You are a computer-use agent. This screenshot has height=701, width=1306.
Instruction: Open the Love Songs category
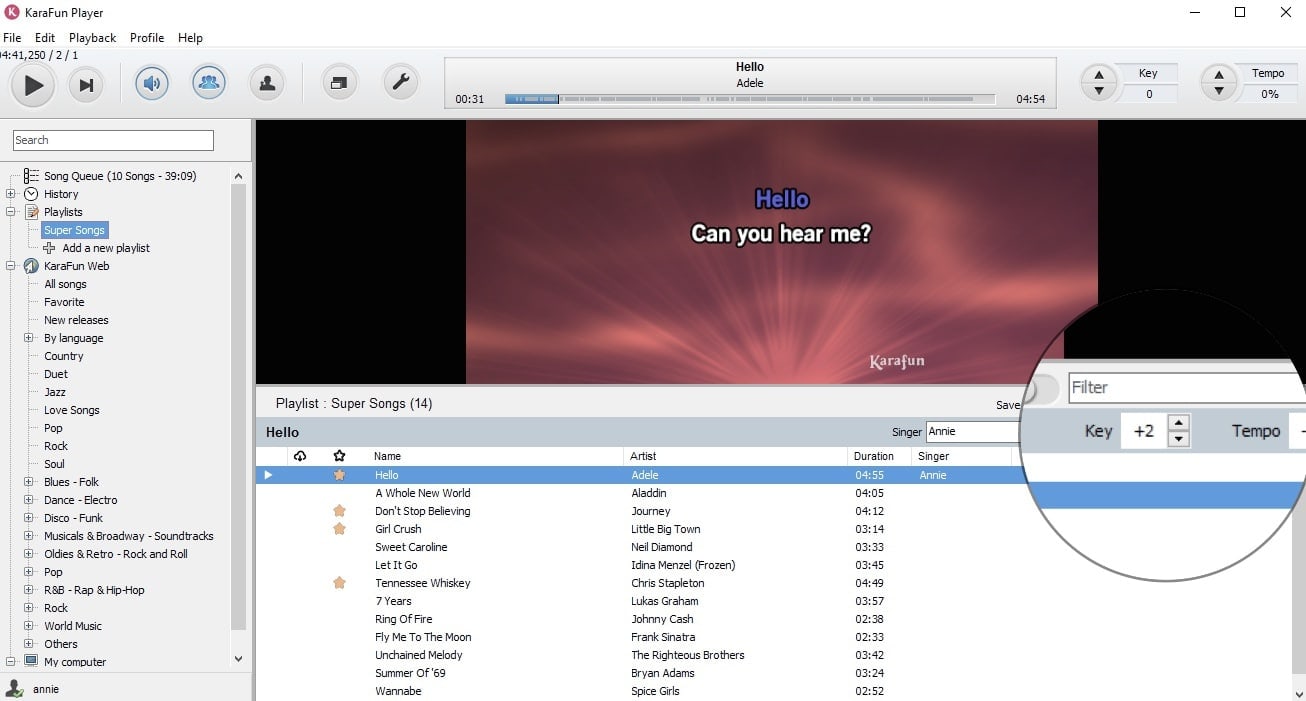72,410
